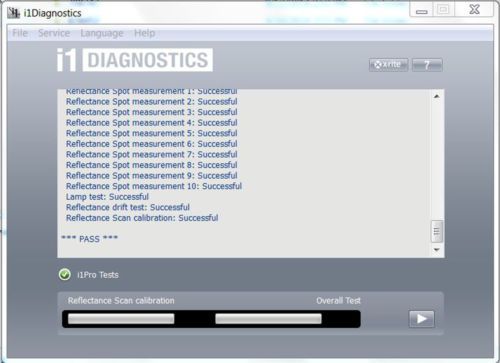500x363 pixels.
Task: Open the Language menu
Action: pos(102,33)
